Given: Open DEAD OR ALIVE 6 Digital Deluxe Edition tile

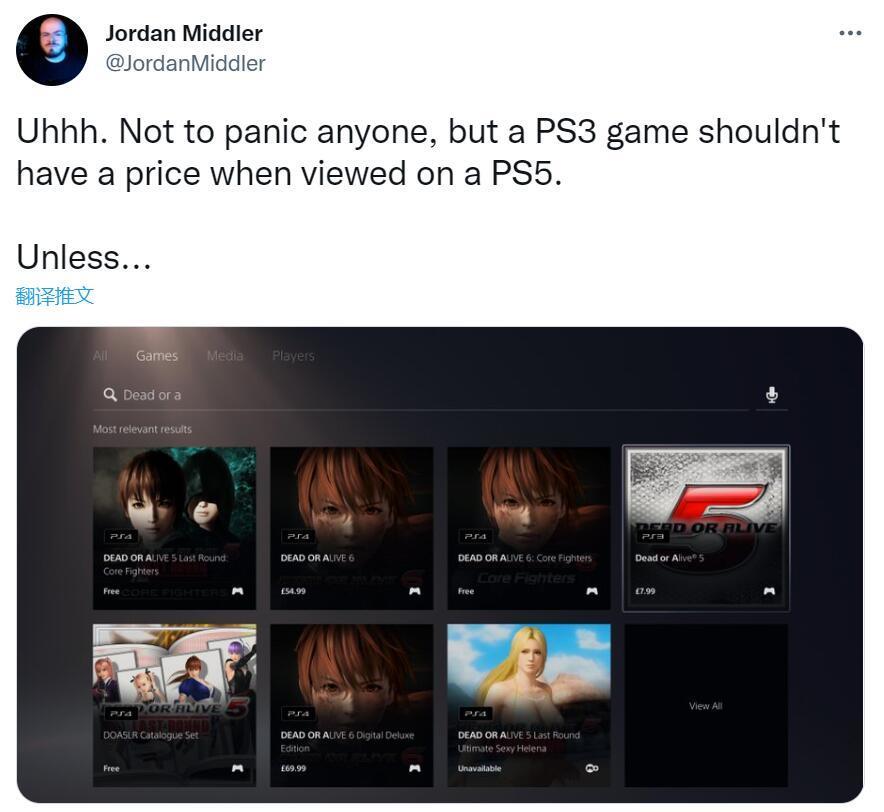Looking at the screenshot, I should pyautogui.click(x=352, y=705).
